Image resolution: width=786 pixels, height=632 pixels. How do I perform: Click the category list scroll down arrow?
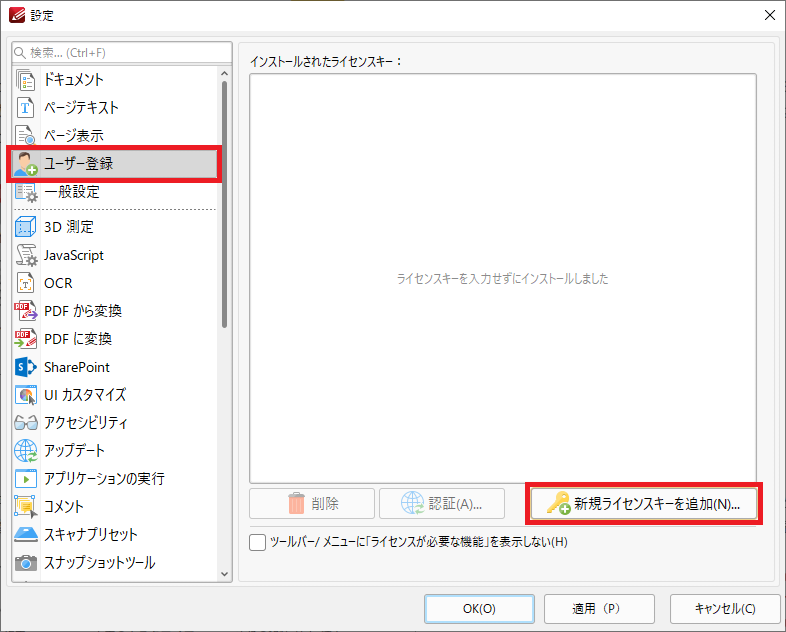(x=225, y=574)
